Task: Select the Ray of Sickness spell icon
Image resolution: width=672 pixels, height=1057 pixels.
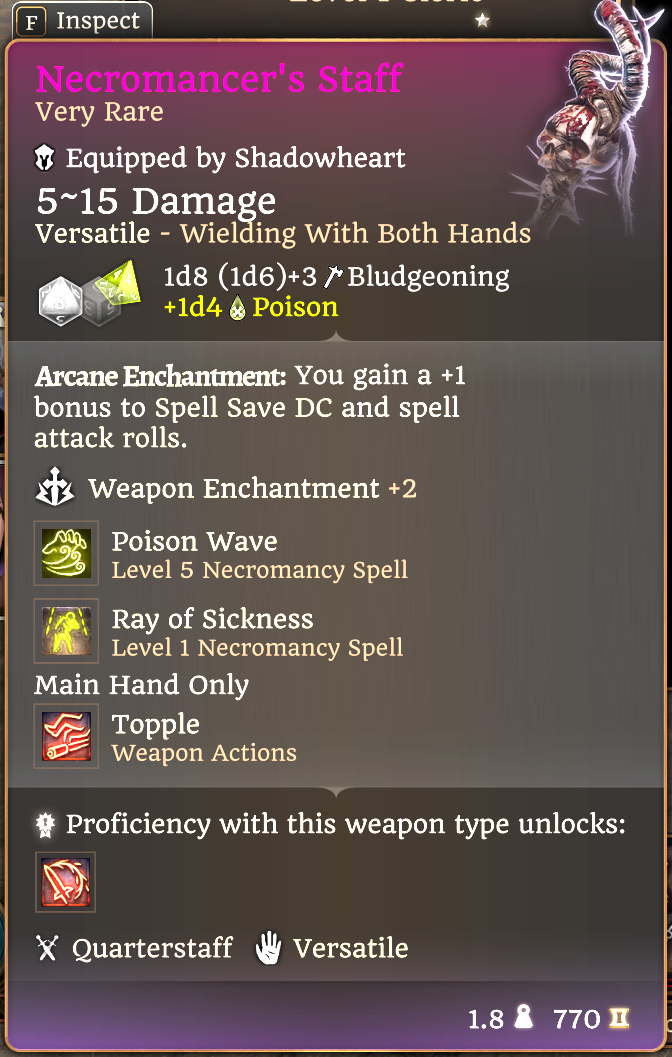Action: click(x=66, y=631)
